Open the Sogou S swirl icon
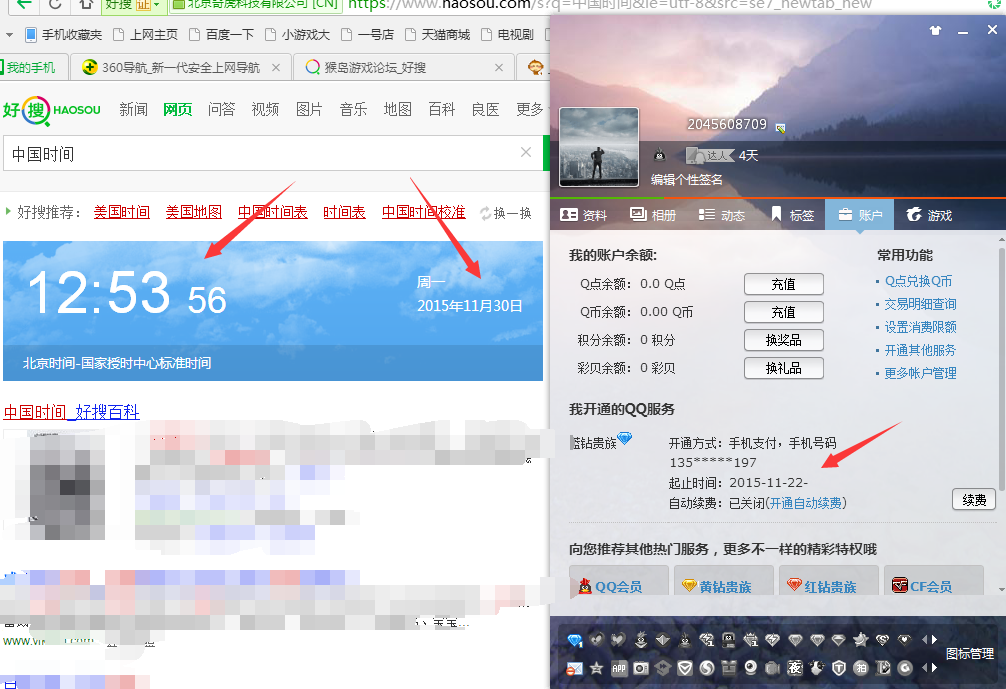 pos(707,668)
